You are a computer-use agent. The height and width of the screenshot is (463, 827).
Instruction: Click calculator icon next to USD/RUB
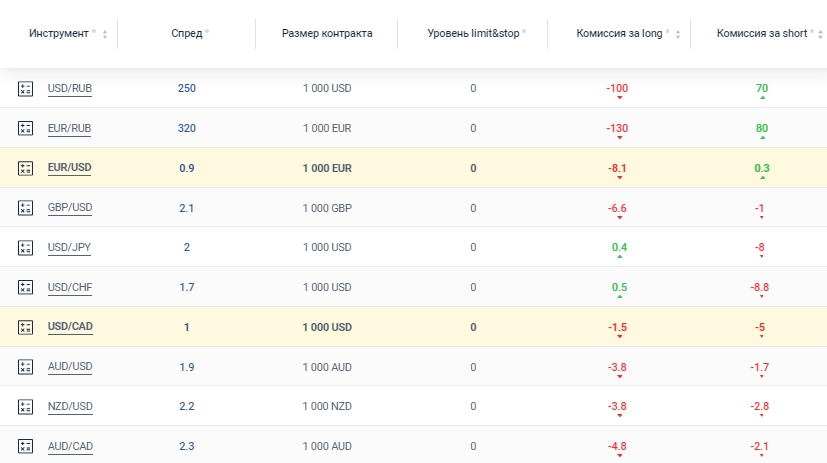[x=26, y=88]
